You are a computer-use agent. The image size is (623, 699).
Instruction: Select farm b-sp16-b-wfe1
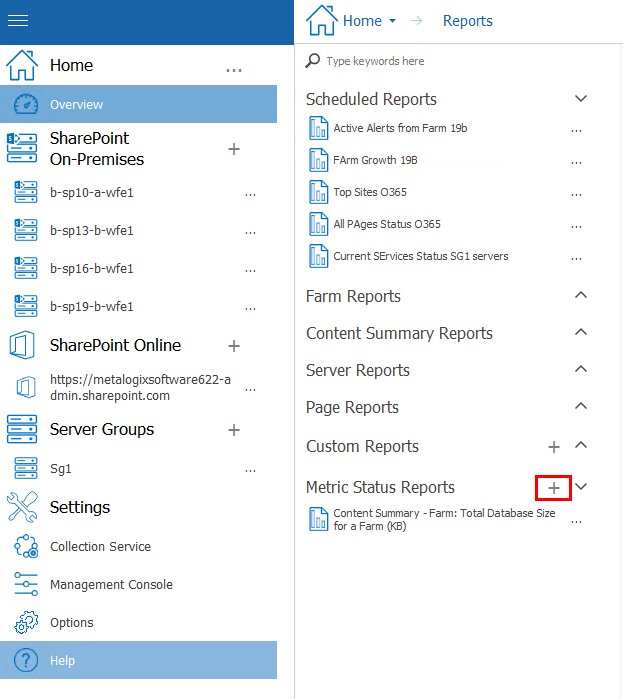pos(91,268)
